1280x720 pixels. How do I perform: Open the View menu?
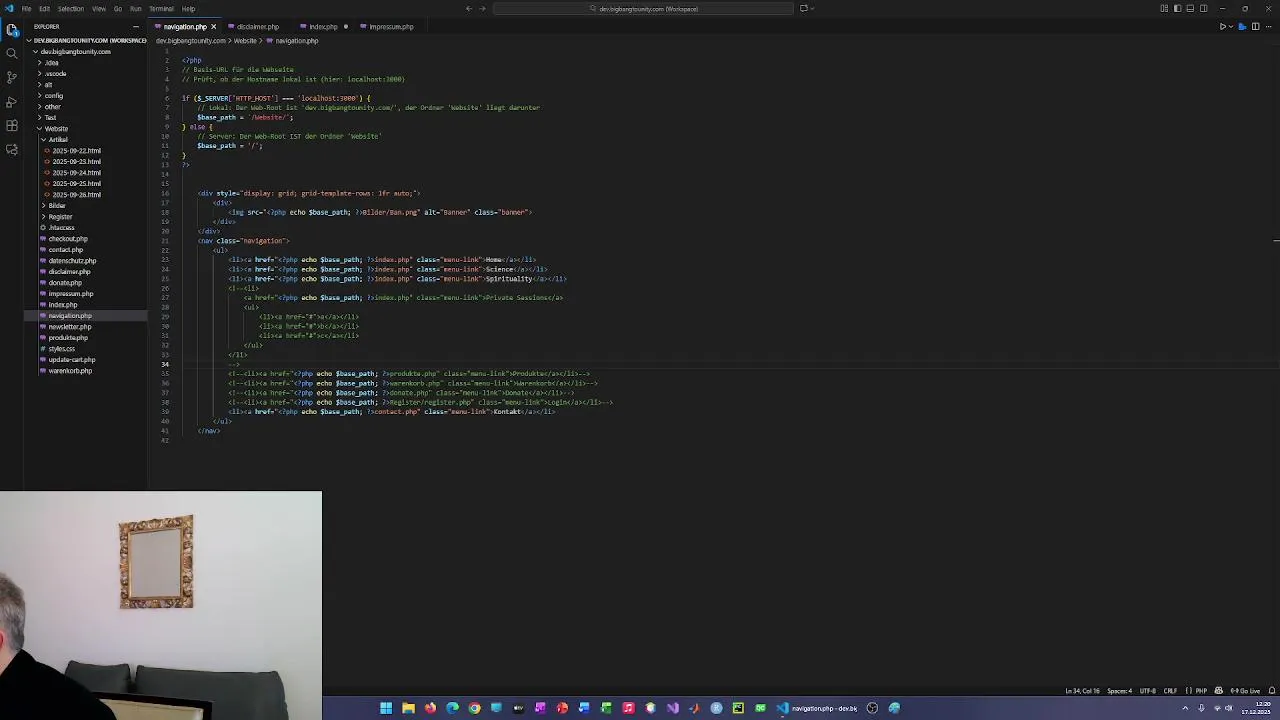click(99, 9)
